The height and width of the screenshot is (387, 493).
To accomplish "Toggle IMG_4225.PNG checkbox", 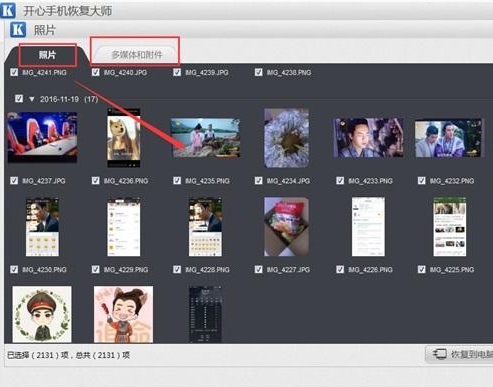I will 422,269.
